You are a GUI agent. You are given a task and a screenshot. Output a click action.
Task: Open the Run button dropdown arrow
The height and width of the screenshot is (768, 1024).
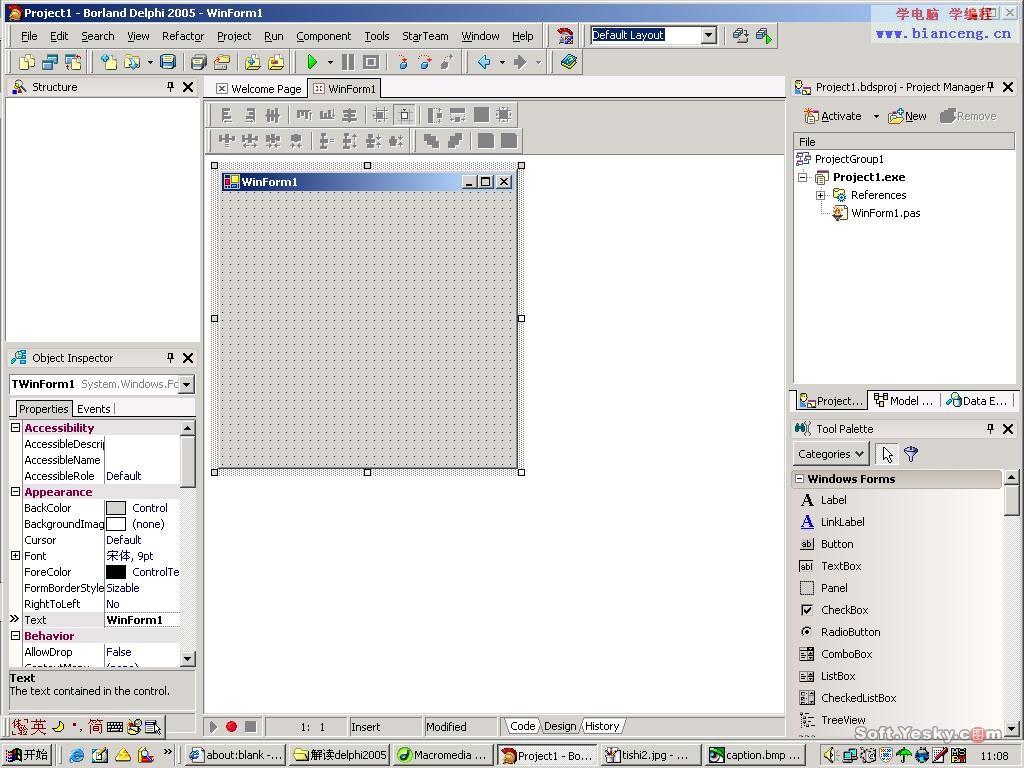[x=330, y=62]
